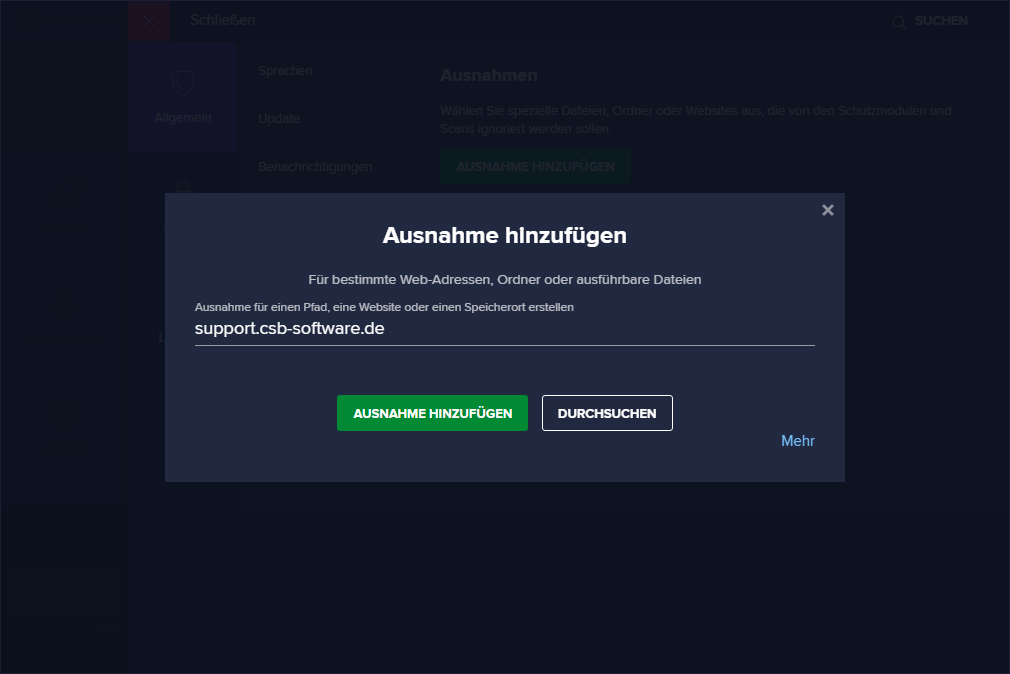This screenshot has height=674, width=1010.
Task: Follow the Mehr link in the dialog
Action: pyautogui.click(x=797, y=441)
